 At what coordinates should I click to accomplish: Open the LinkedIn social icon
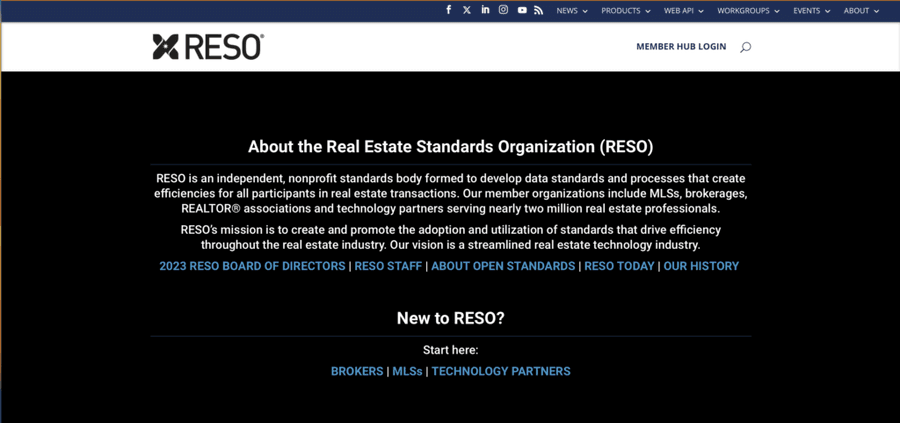point(485,10)
